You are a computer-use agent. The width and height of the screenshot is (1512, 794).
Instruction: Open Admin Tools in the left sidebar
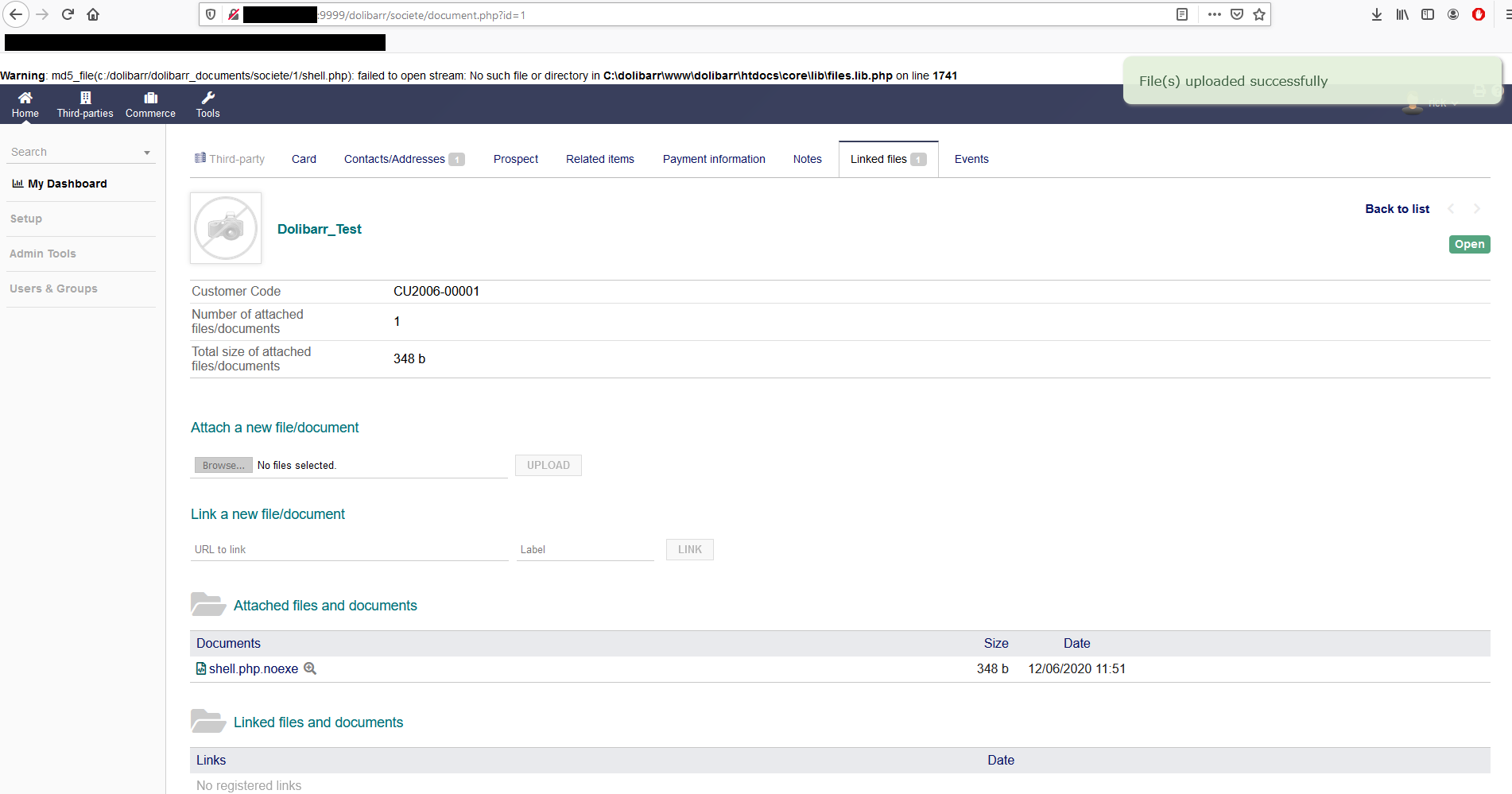point(43,254)
